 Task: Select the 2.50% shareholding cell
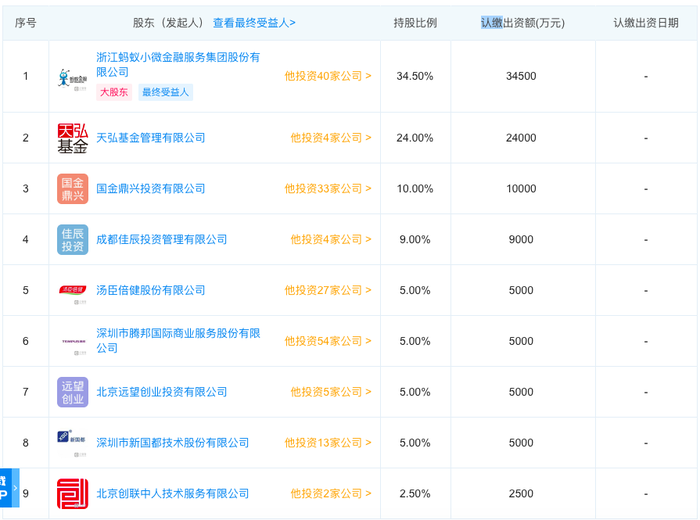click(415, 494)
